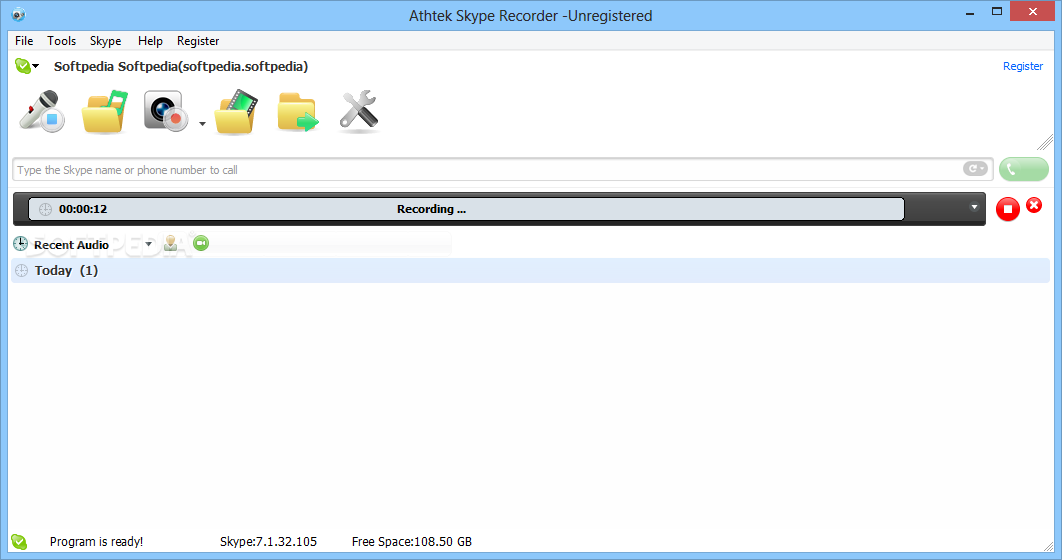Stop the recording with red stop button
Image resolution: width=1062 pixels, height=560 pixels.
(x=1008, y=209)
